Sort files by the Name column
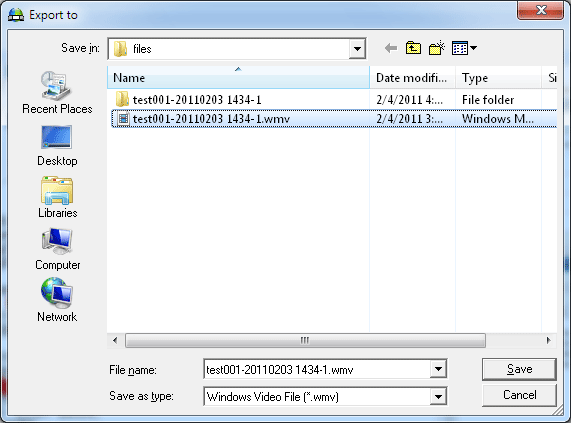The height and width of the screenshot is (423, 571). (239, 78)
